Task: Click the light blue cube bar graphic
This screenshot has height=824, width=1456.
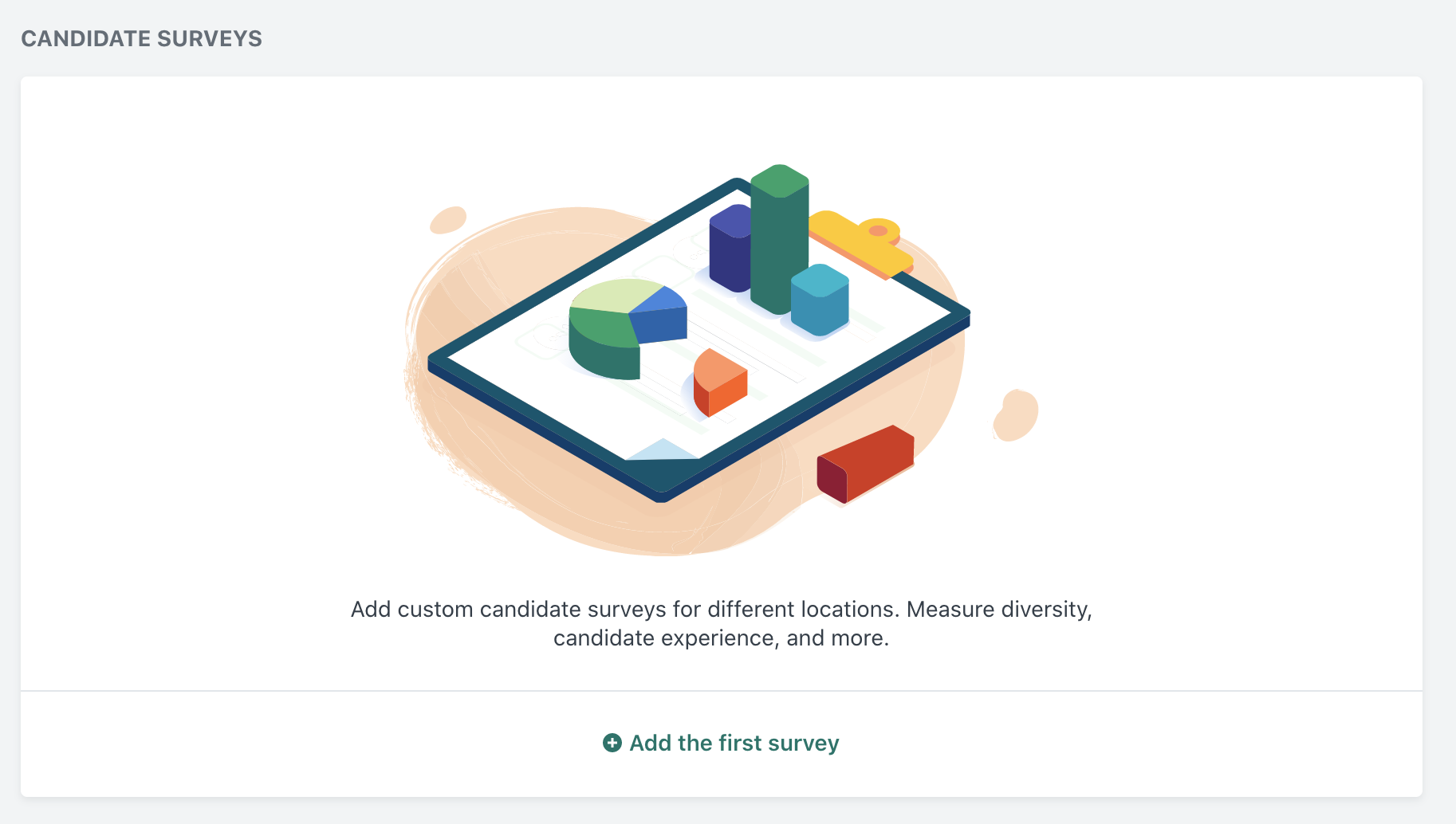Action: coord(820,300)
